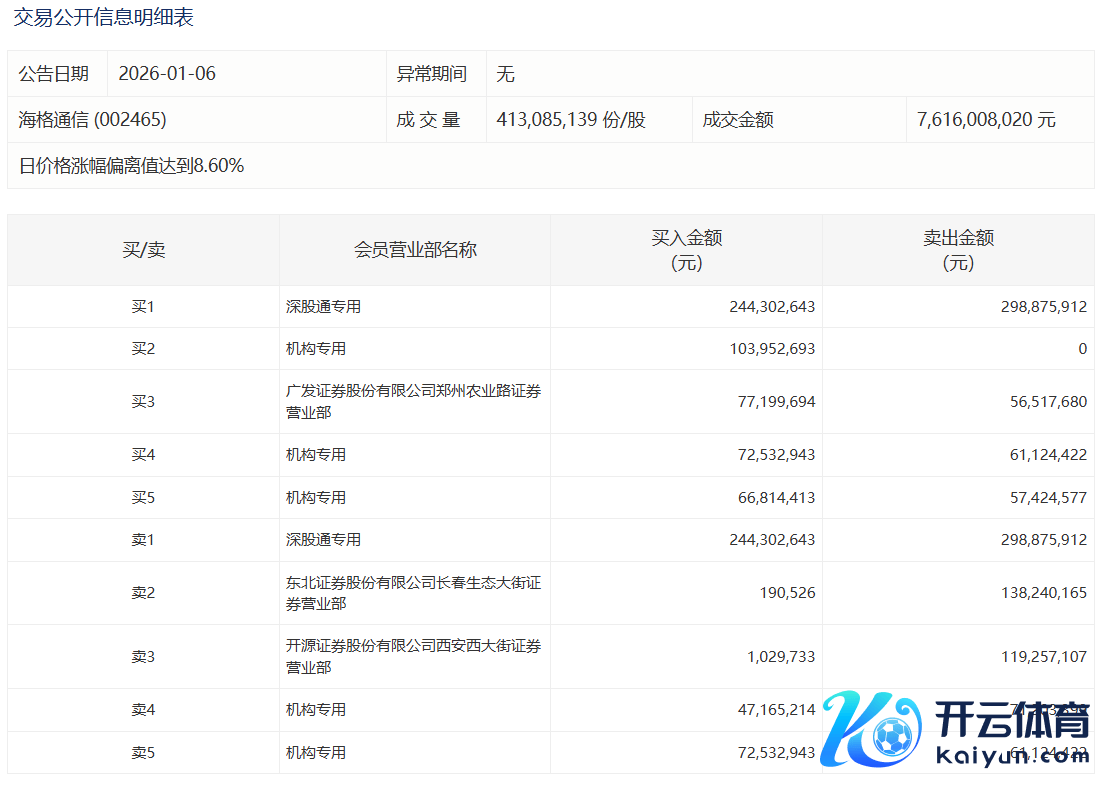This screenshot has height=789, width=1105.
Task: Open 东北证券长春生态大街证券营业部 entry
Action: pos(413,593)
